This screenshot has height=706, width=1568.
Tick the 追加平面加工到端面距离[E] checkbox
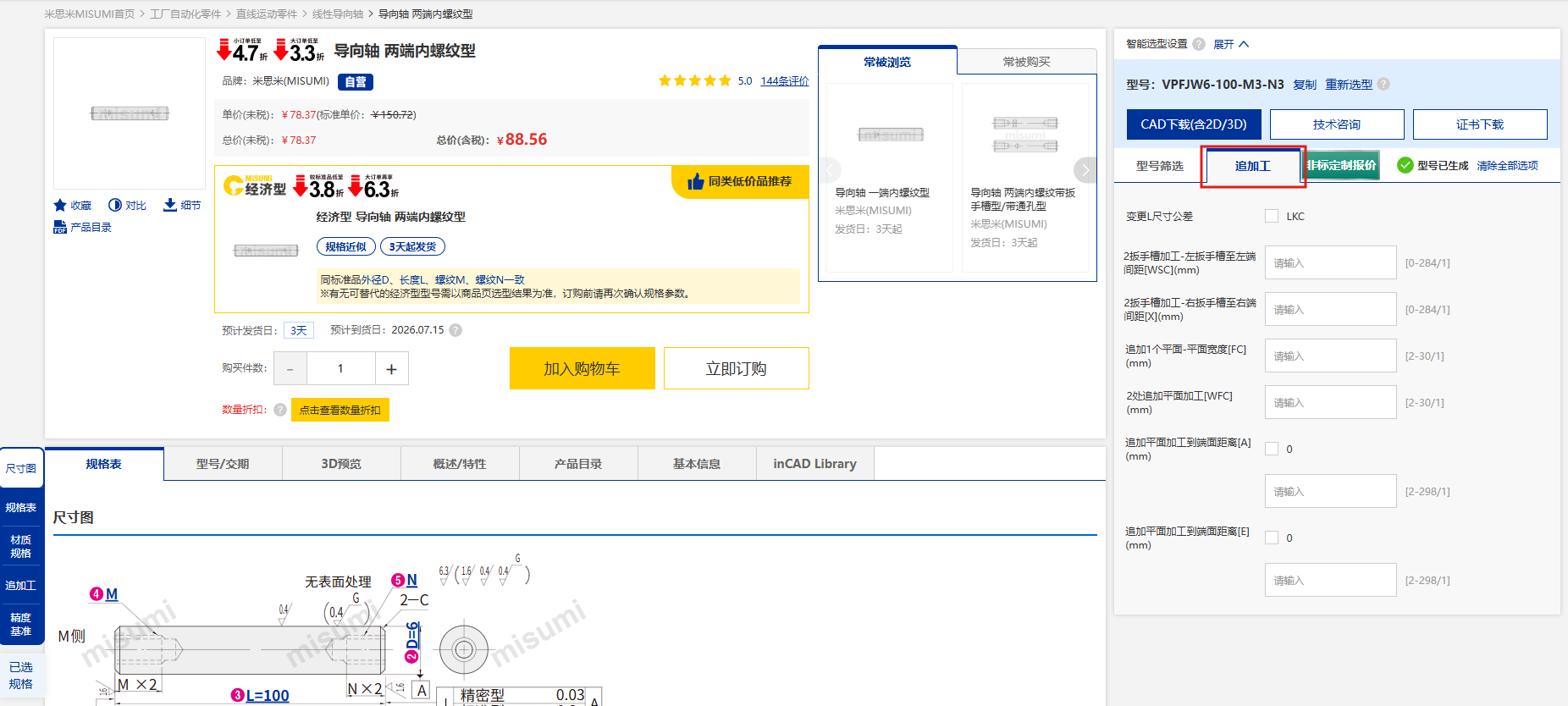1272,538
